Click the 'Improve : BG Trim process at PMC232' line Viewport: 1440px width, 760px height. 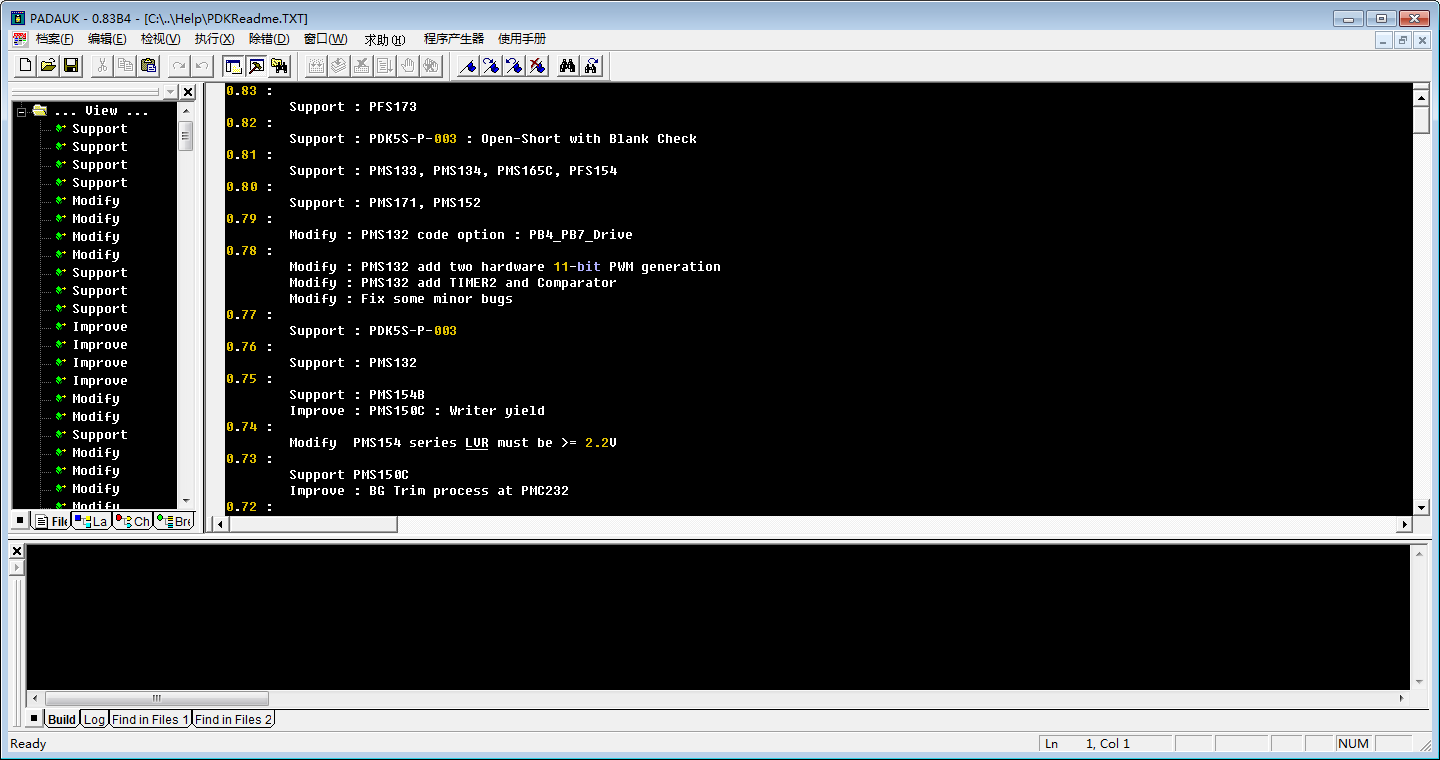pos(429,491)
